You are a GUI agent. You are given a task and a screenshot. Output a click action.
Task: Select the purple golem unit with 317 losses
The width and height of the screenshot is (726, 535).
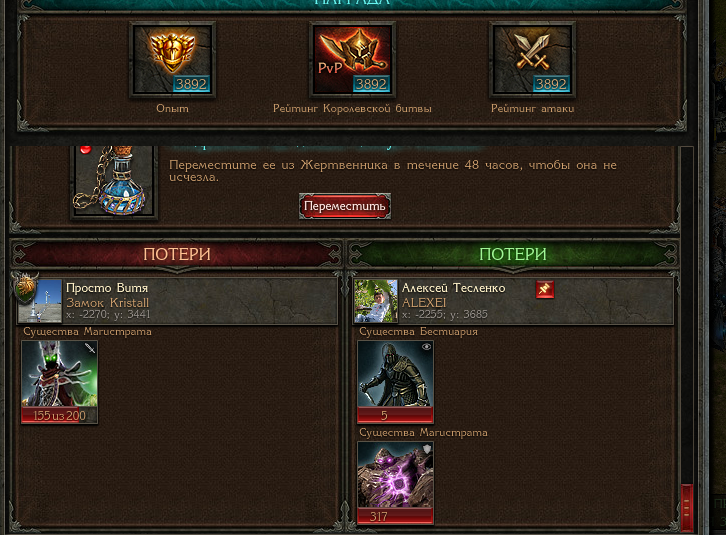[395, 483]
